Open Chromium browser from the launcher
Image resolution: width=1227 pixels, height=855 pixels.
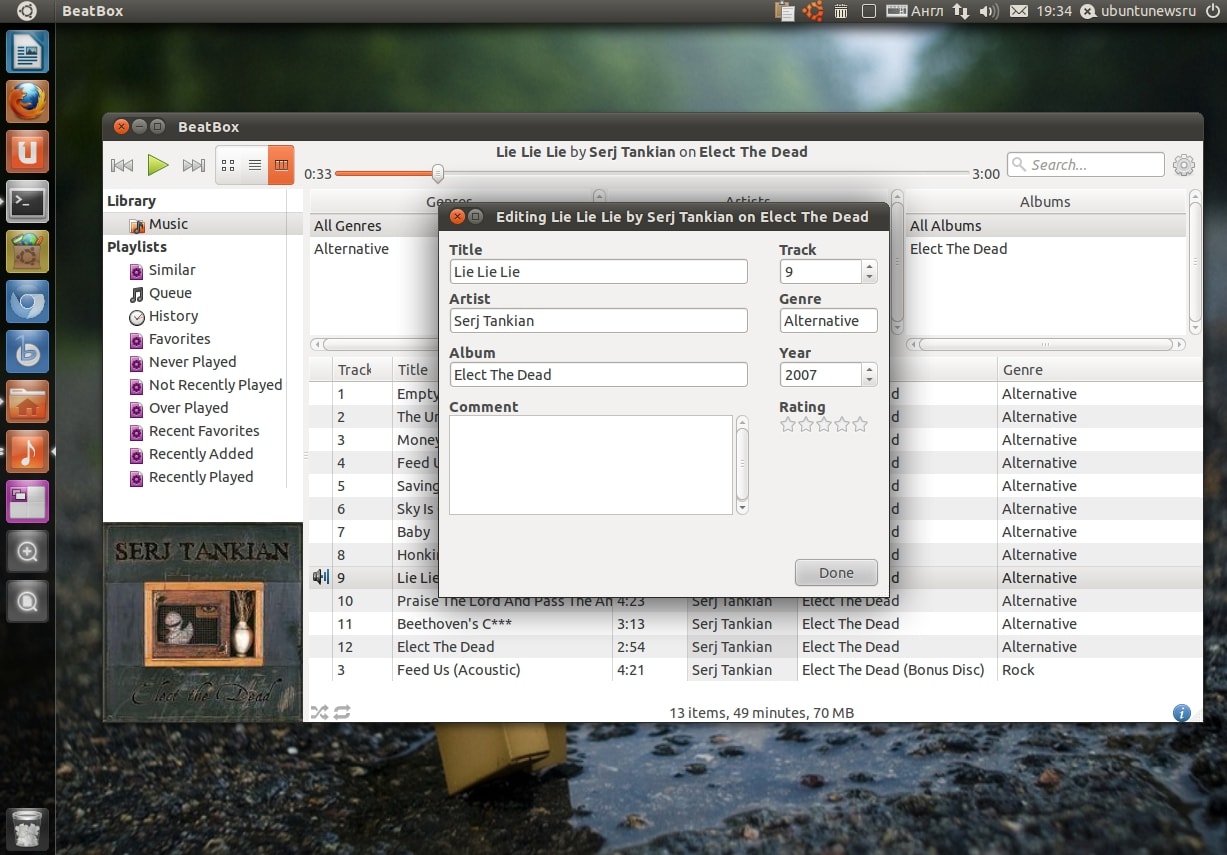[x=27, y=301]
